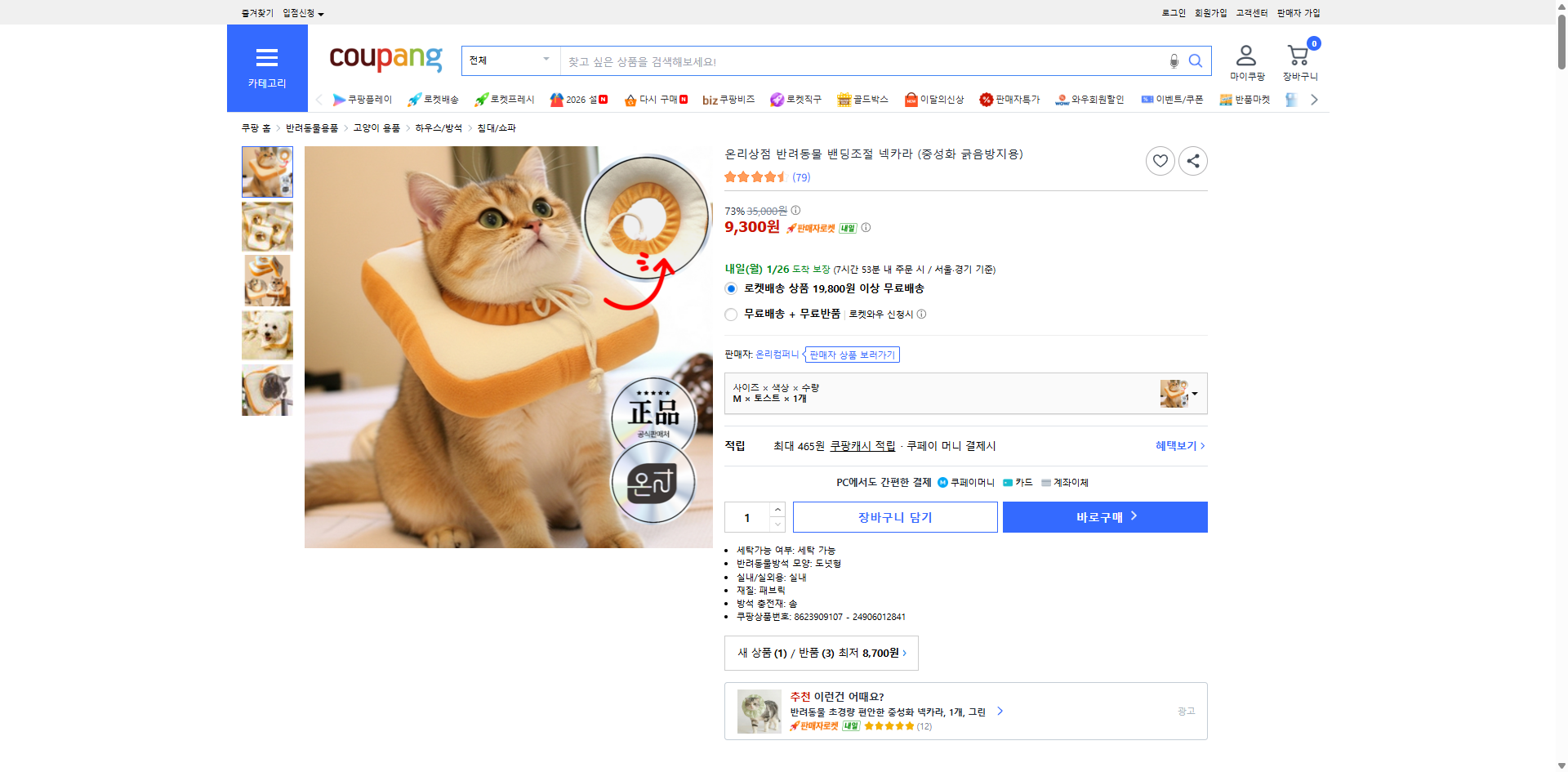Viewport: 1568px width, 772px height.
Task: Click the voice search microphone icon
Action: coord(1174,60)
